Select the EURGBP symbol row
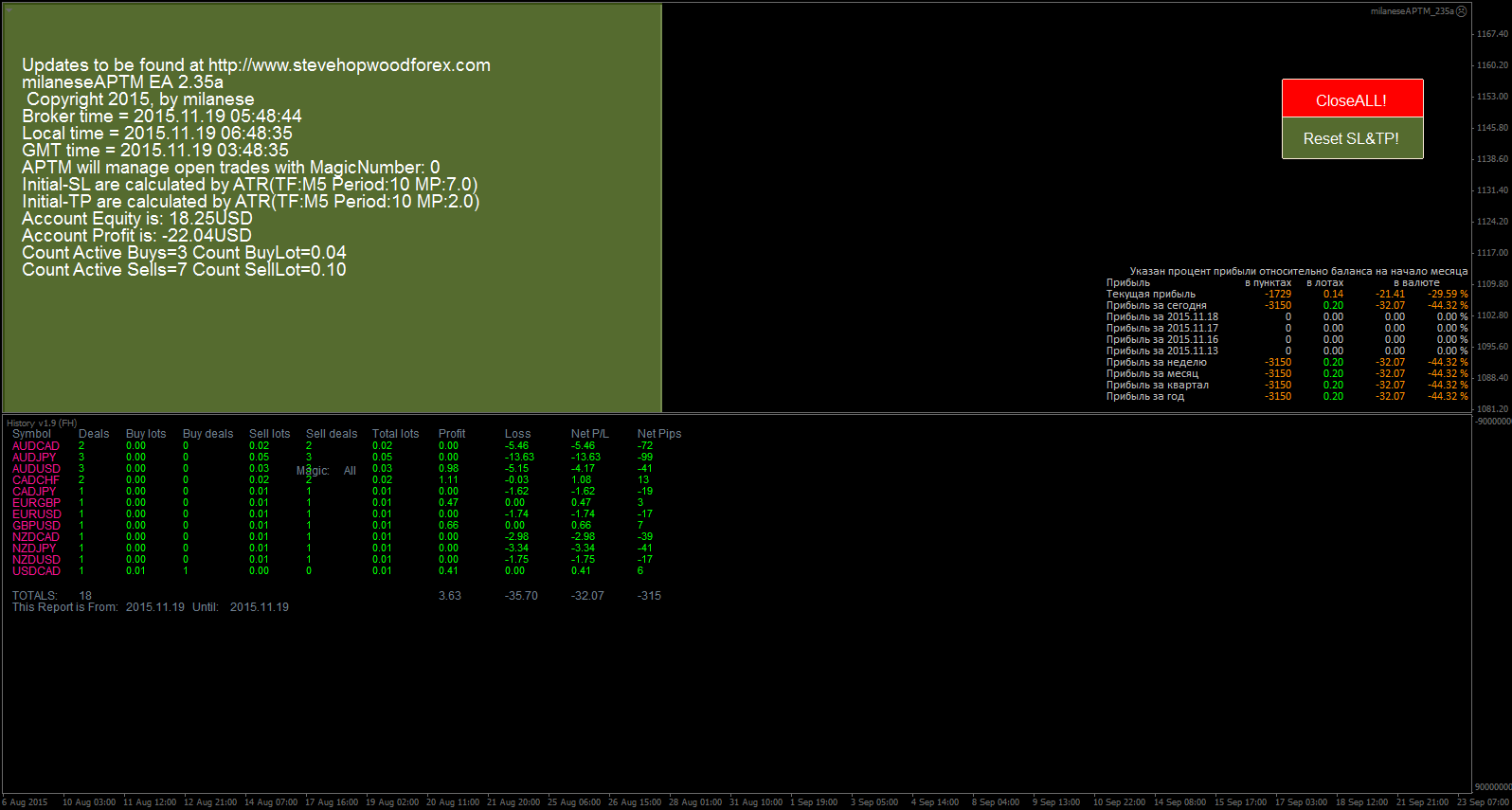Image resolution: width=1512 pixels, height=810 pixels. (333, 503)
